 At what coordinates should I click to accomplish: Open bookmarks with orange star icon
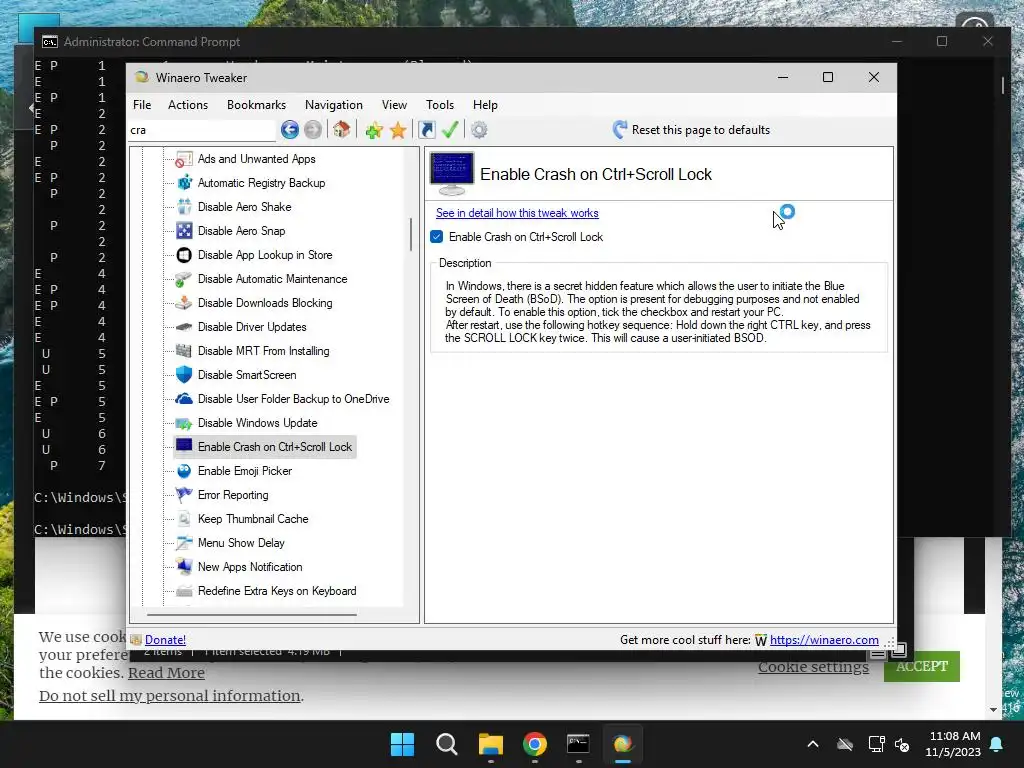398,131
